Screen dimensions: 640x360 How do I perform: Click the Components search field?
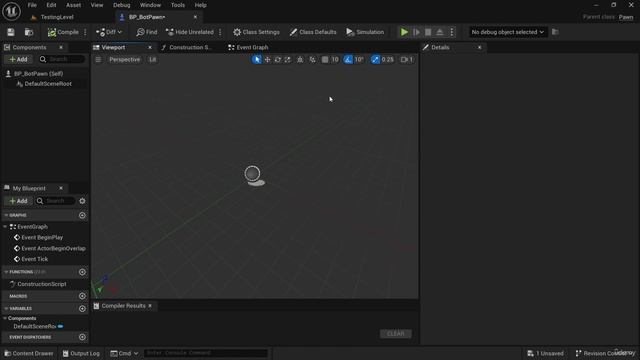[62, 60]
